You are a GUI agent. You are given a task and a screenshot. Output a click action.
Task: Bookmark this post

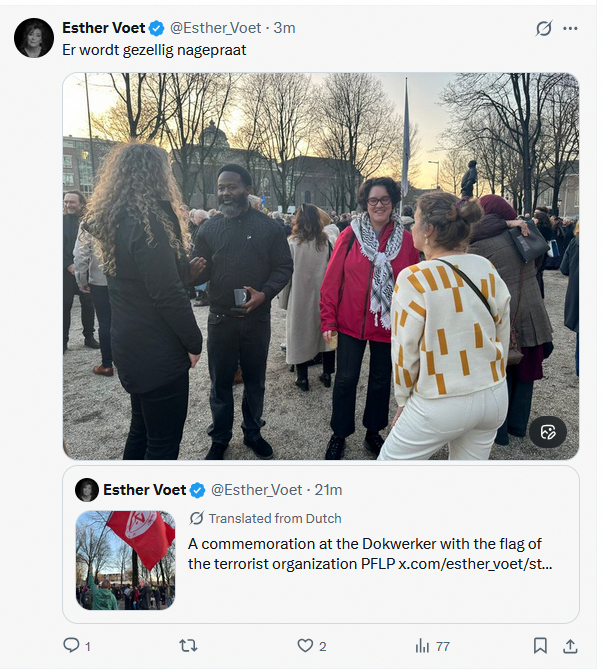click(x=540, y=646)
